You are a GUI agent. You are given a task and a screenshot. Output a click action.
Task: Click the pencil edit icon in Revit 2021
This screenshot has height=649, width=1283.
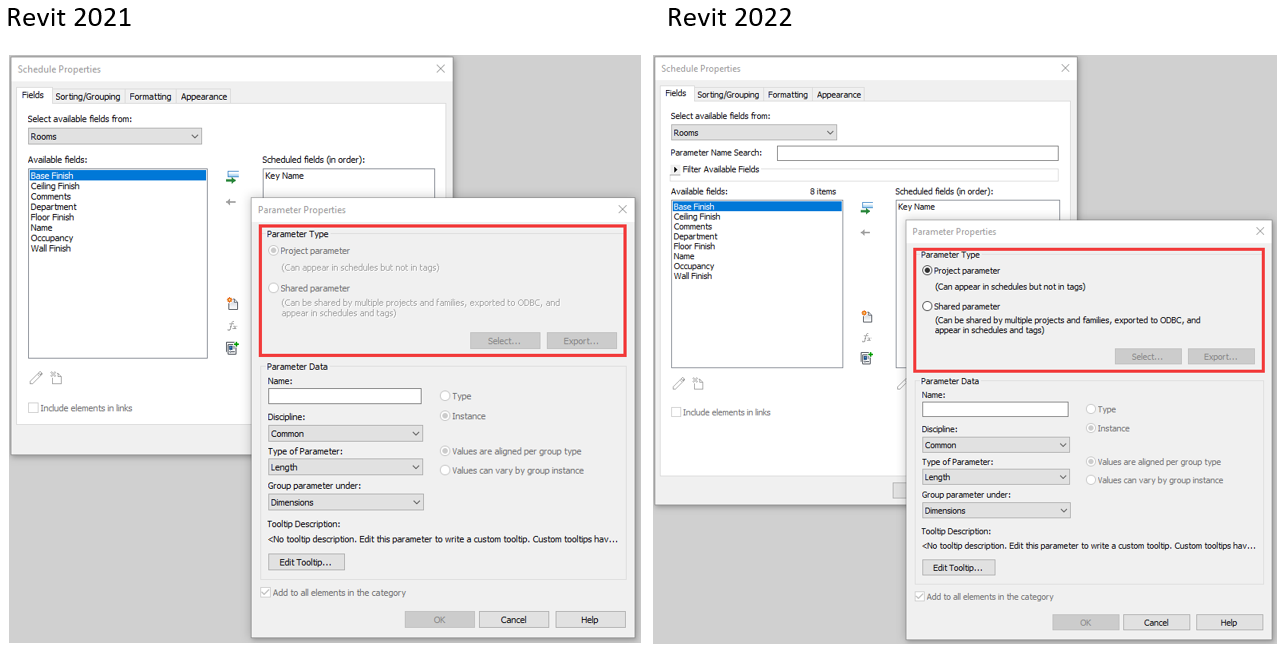(x=36, y=378)
